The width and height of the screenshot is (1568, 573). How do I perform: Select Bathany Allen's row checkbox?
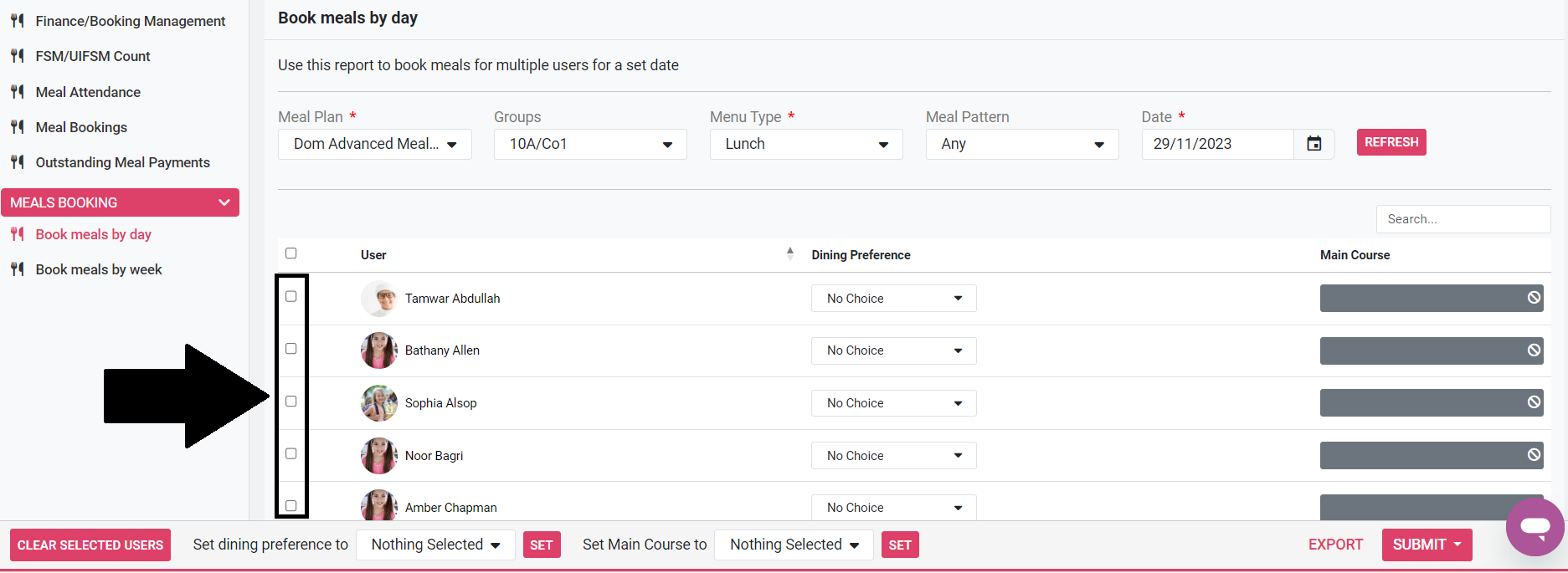[x=291, y=349]
